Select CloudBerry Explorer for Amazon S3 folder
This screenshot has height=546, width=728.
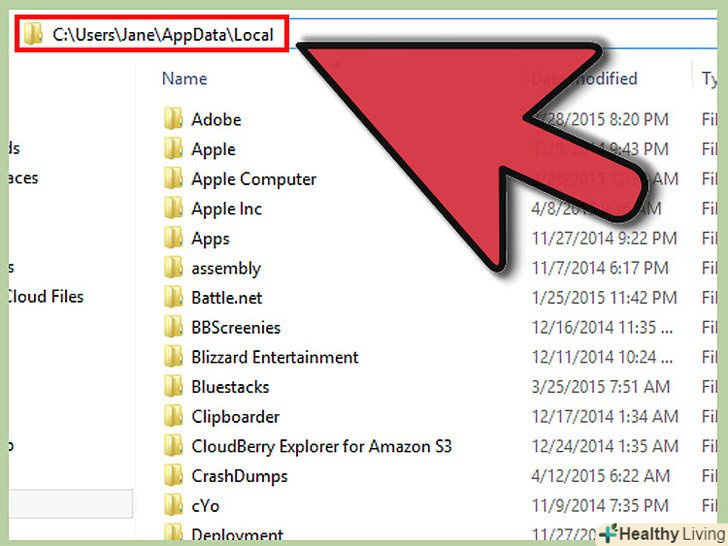pos(321,447)
